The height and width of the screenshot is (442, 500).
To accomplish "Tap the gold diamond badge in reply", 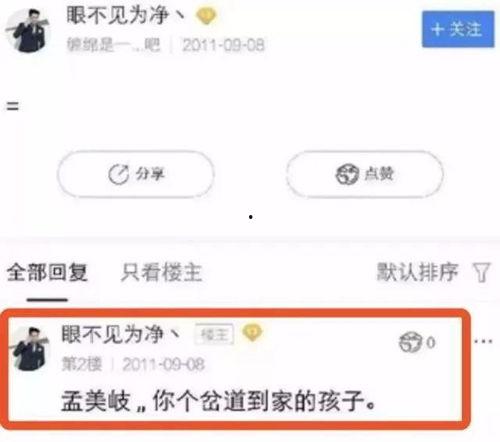I will pos(252,333).
